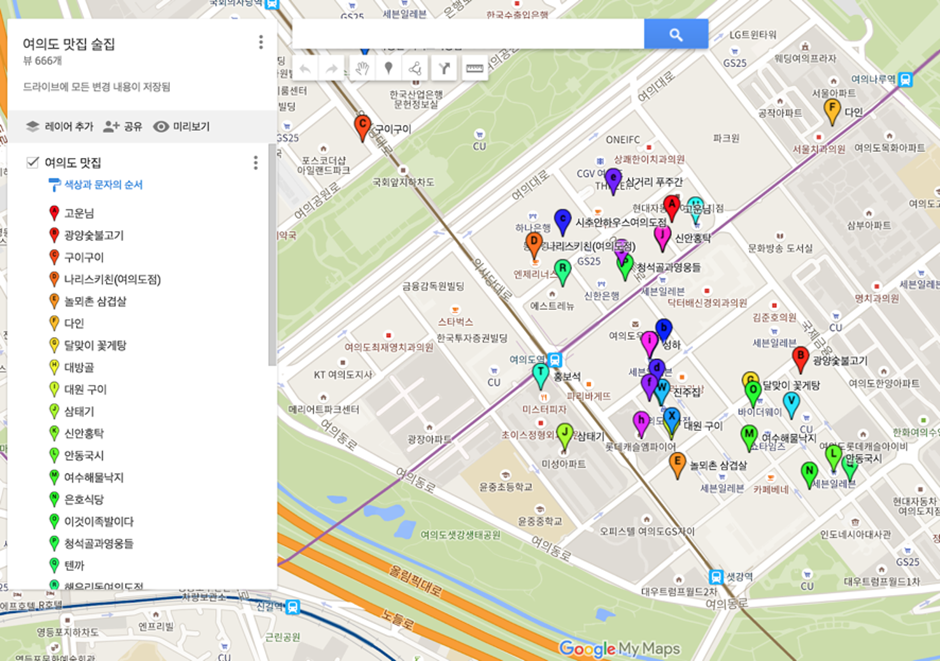Click teal pin T at 홍보석
This screenshot has height=661, width=940.
[x=541, y=376]
